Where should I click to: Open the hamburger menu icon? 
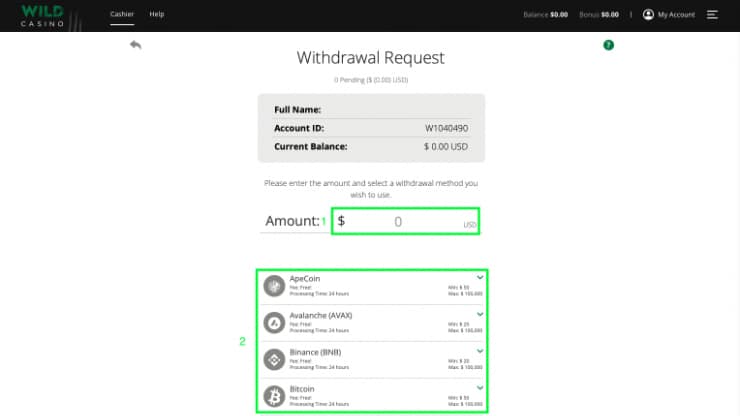pos(712,15)
